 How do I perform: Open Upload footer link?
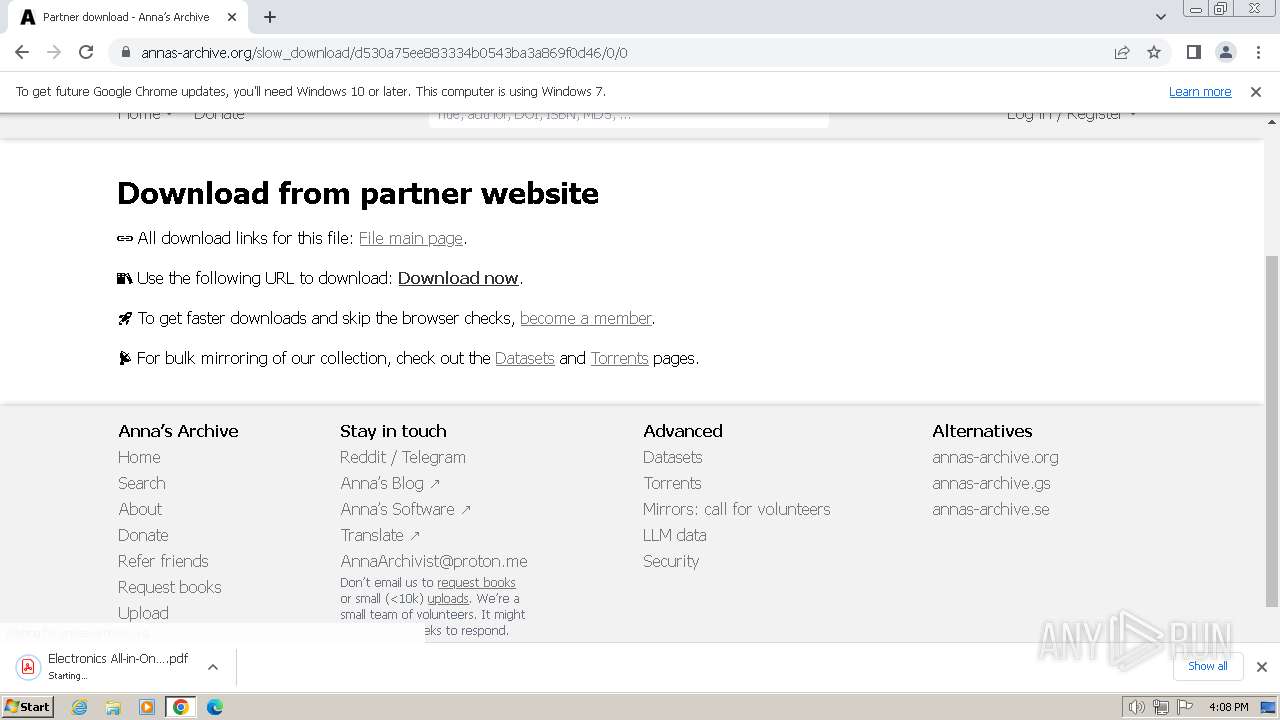[143, 613]
